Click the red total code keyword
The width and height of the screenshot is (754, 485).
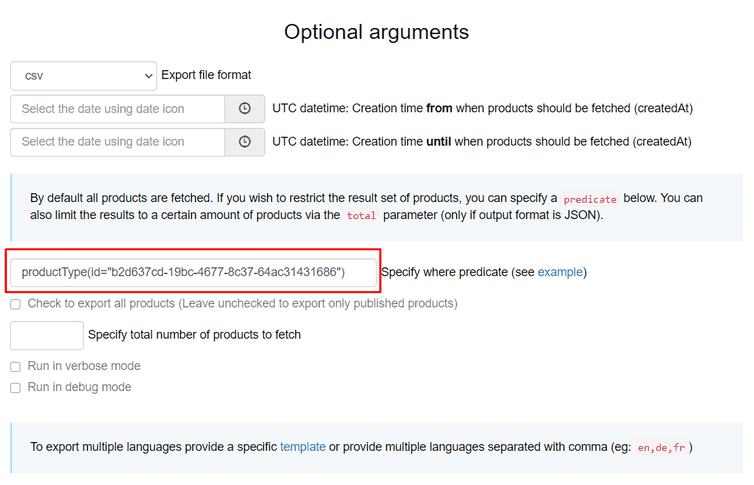click(x=360, y=216)
